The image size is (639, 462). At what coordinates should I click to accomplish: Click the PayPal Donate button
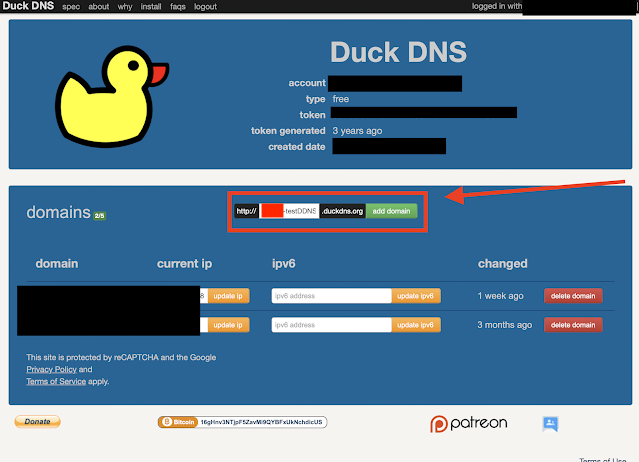[37, 422]
